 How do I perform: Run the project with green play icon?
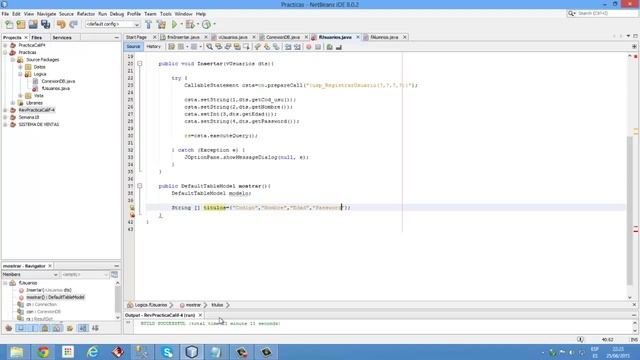click(174, 24)
